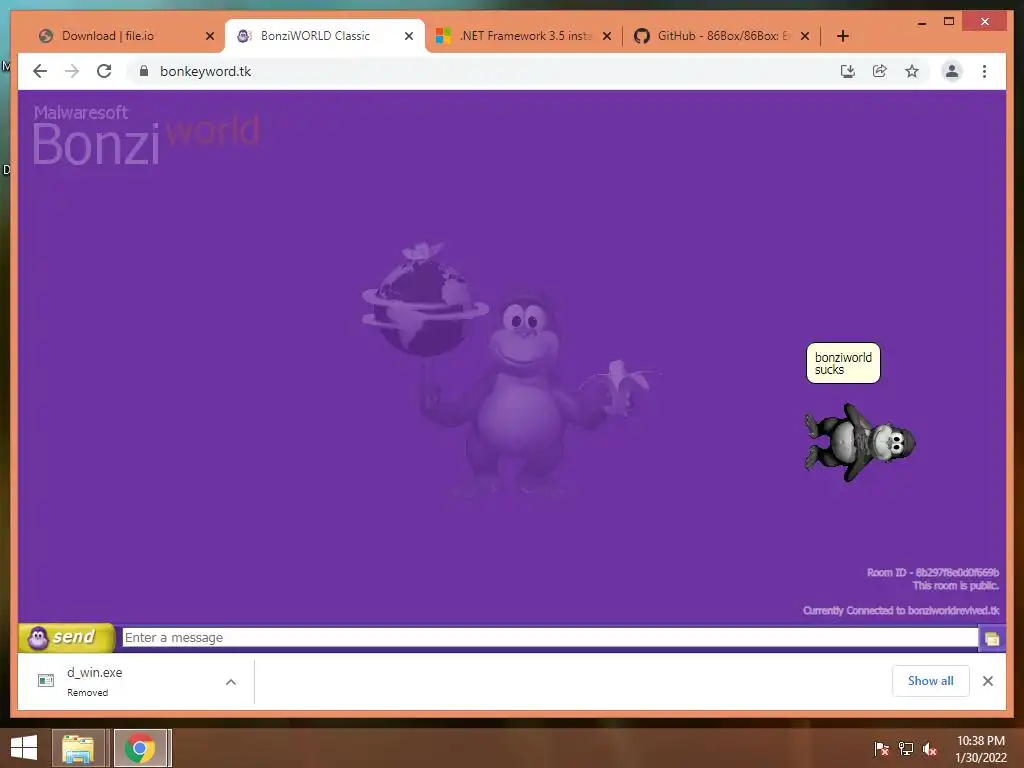Open the clock showing 10:38 PM

coord(981,749)
